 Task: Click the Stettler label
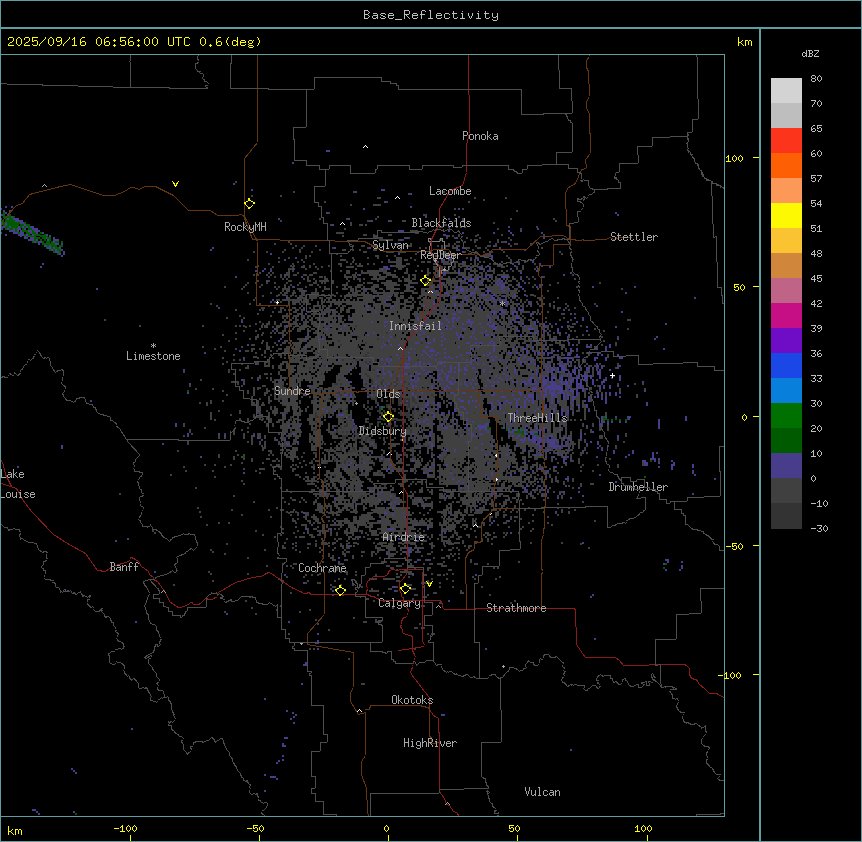coord(634,237)
